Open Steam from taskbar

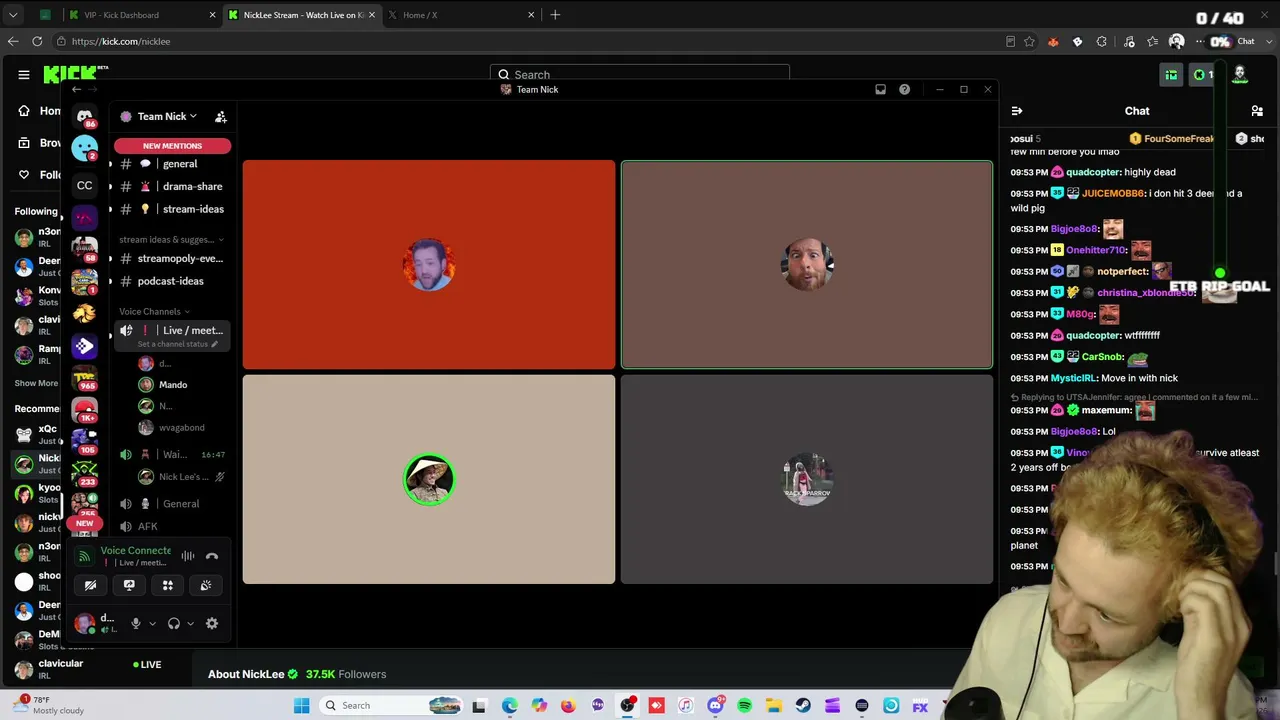(x=803, y=706)
